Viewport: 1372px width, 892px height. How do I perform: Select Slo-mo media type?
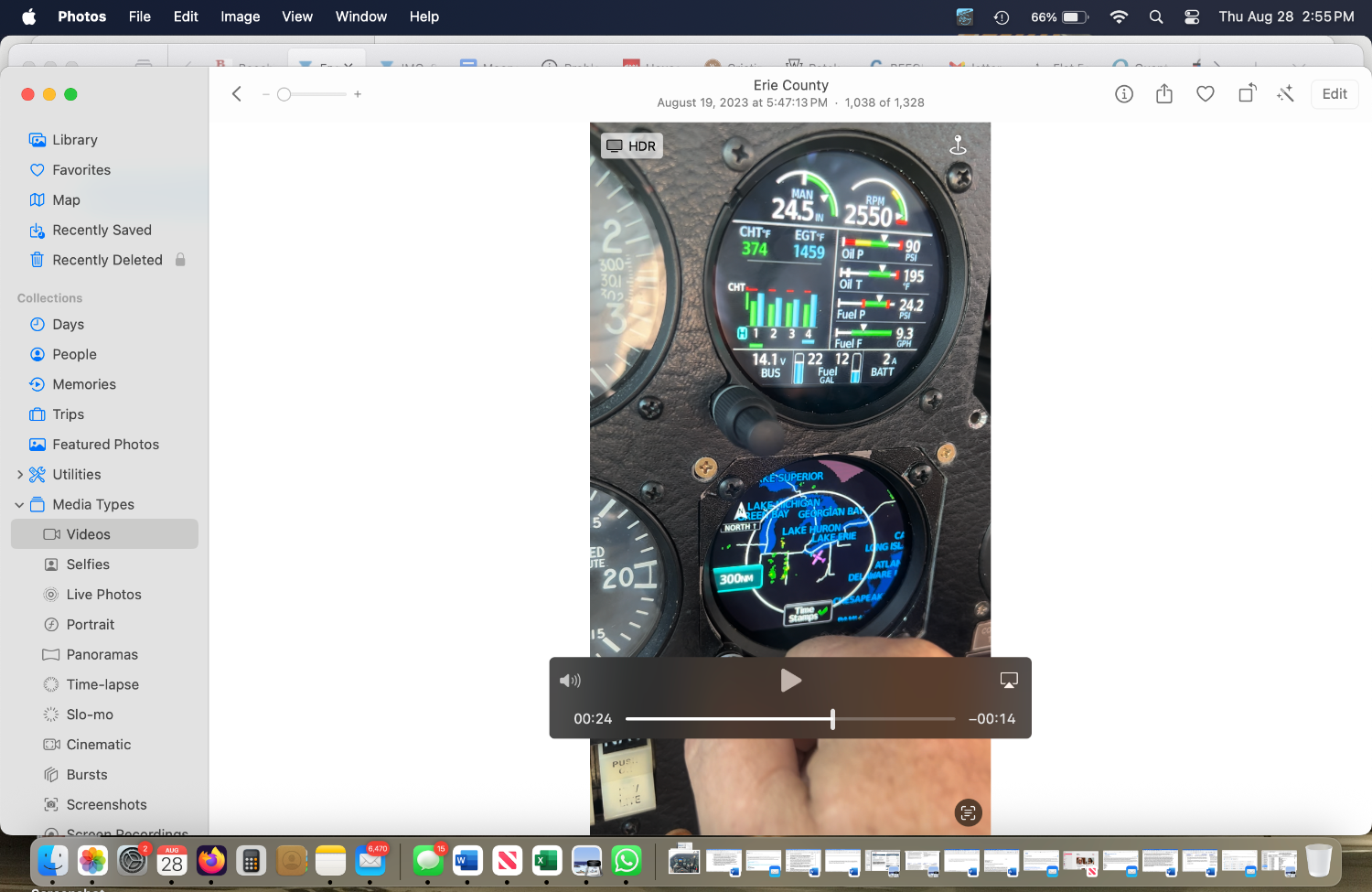tap(104, 715)
